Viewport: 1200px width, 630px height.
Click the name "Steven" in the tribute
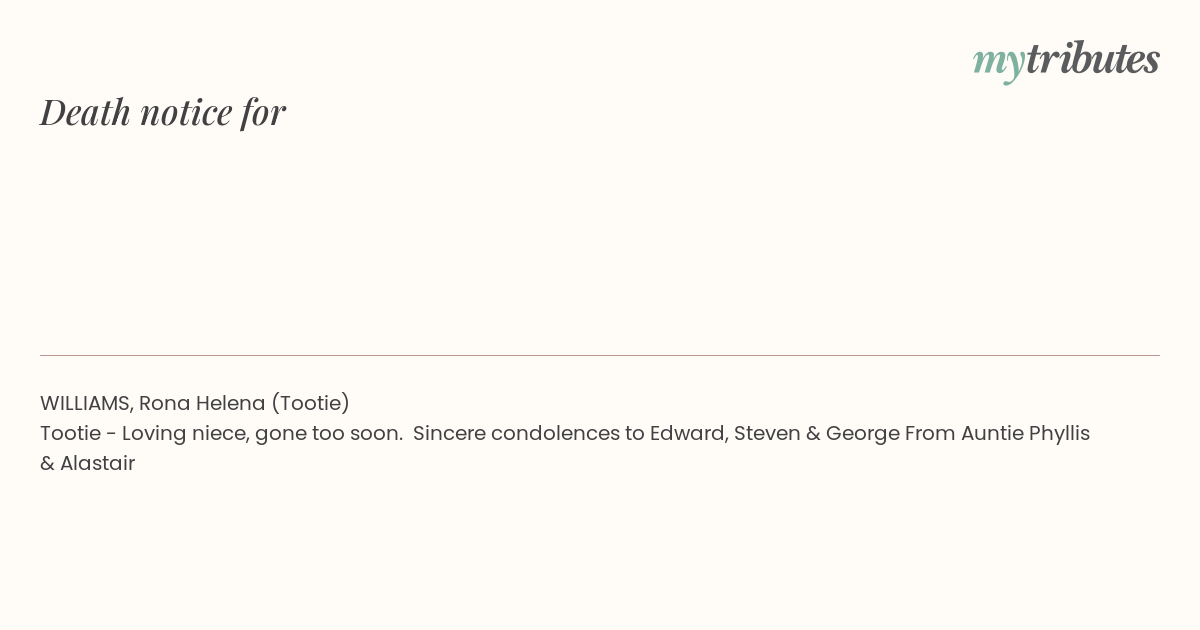coord(767,433)
